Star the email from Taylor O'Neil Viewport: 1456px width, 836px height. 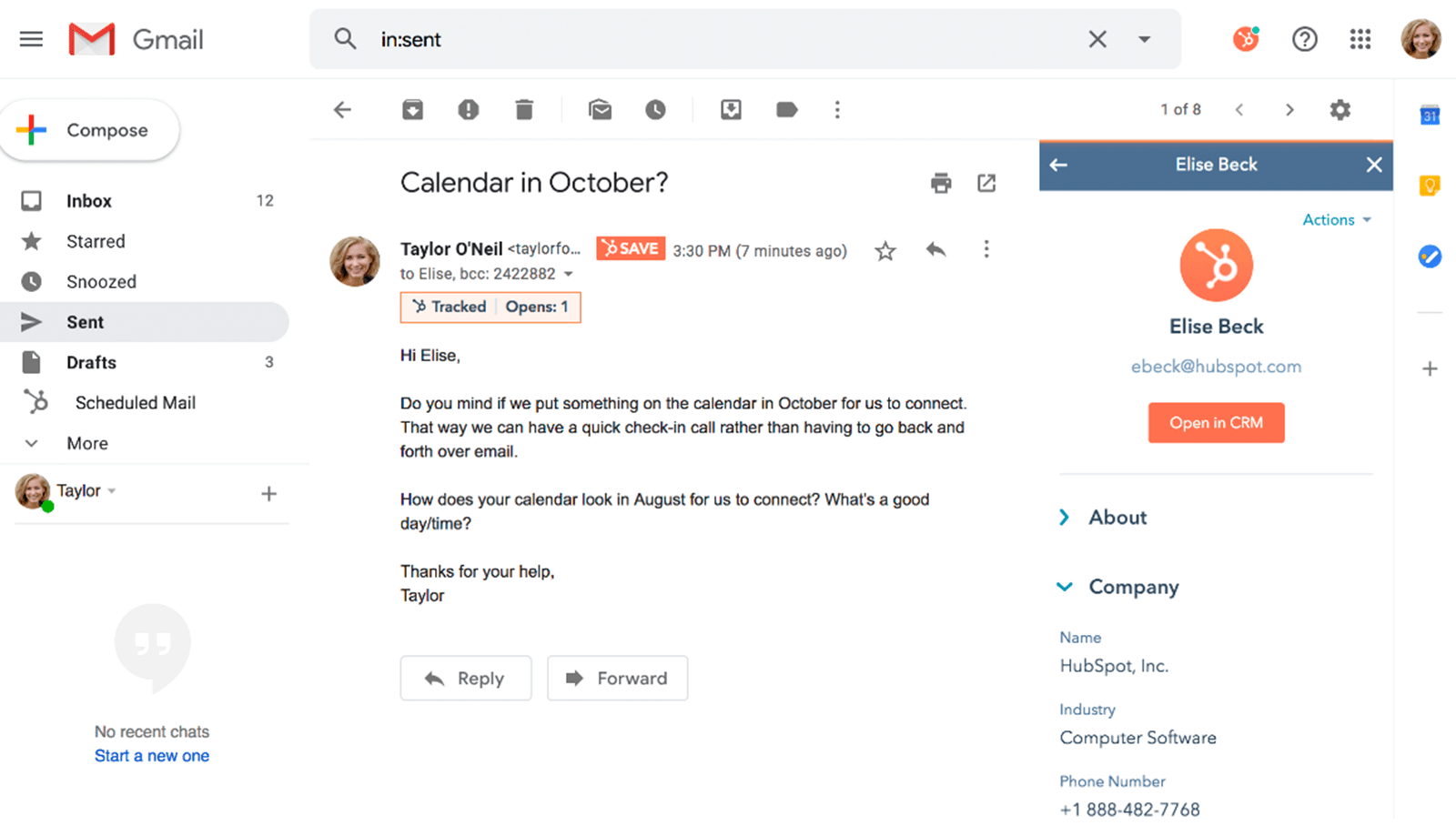click(x=884, y=250)
